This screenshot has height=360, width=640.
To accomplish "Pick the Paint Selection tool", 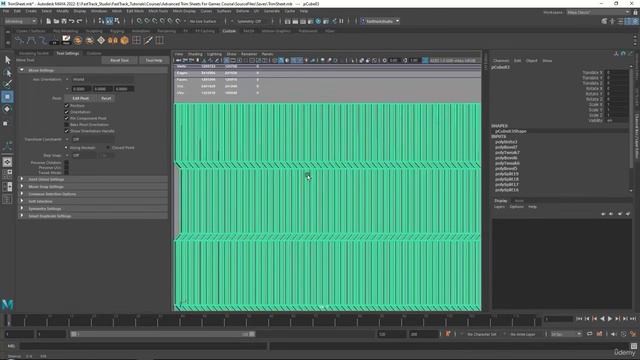I will coord(7,84).
